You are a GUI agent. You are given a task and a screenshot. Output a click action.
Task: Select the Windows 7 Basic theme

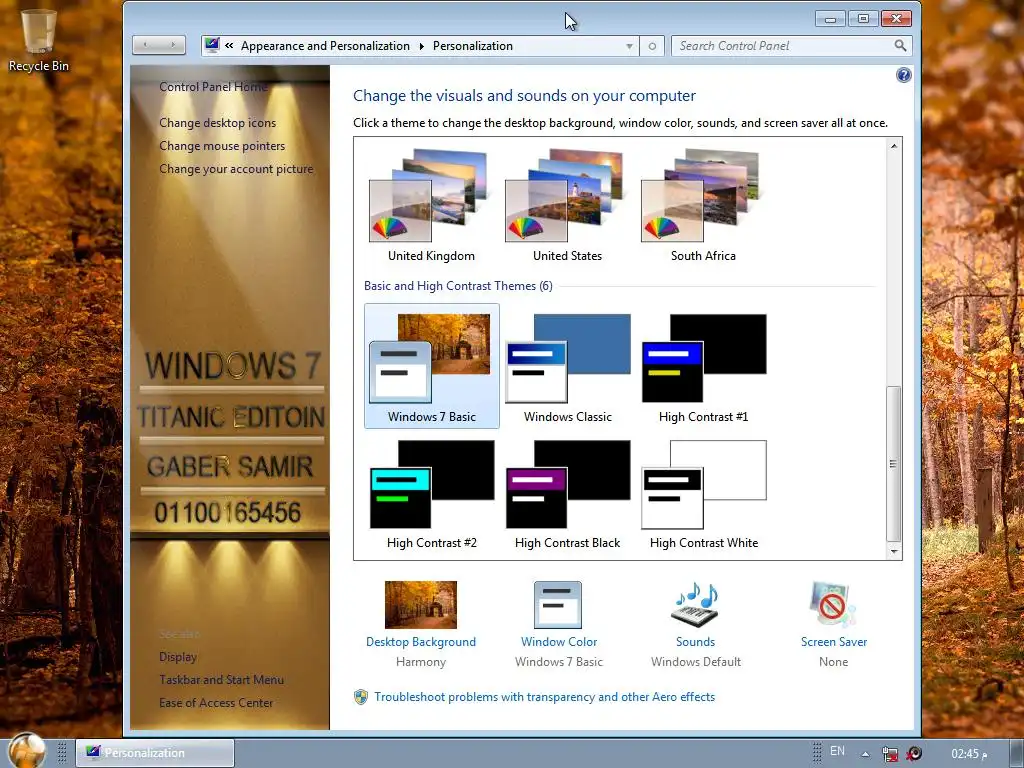pos(432,366)
